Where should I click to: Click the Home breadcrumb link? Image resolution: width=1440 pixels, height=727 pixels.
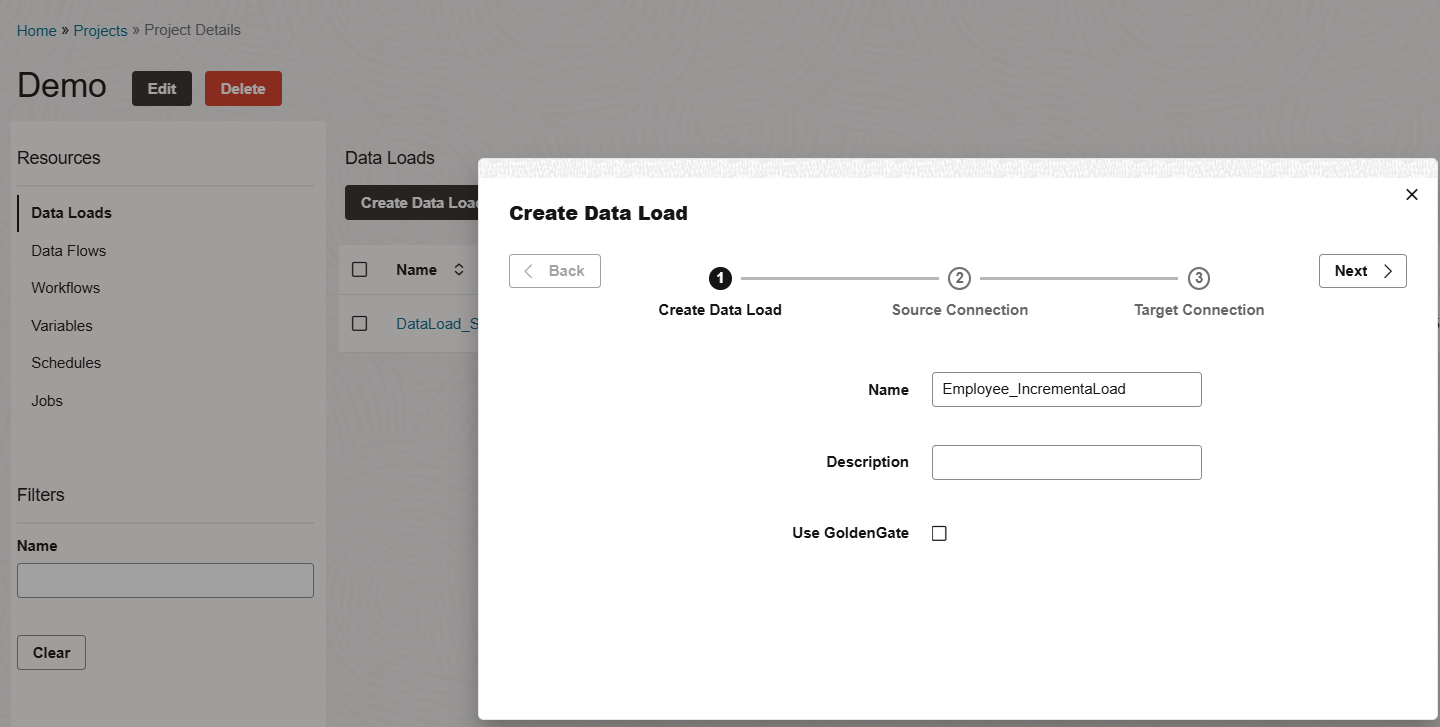click(37, 31)
